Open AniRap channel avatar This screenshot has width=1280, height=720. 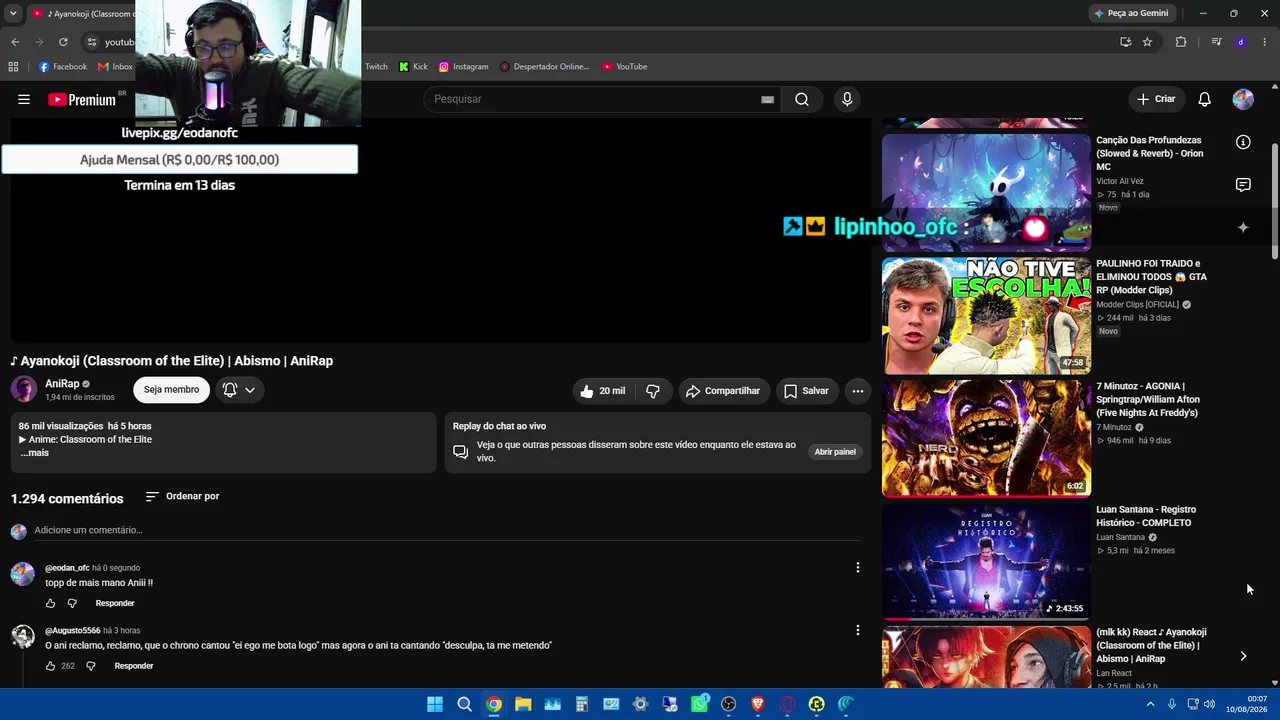point(24,389)
